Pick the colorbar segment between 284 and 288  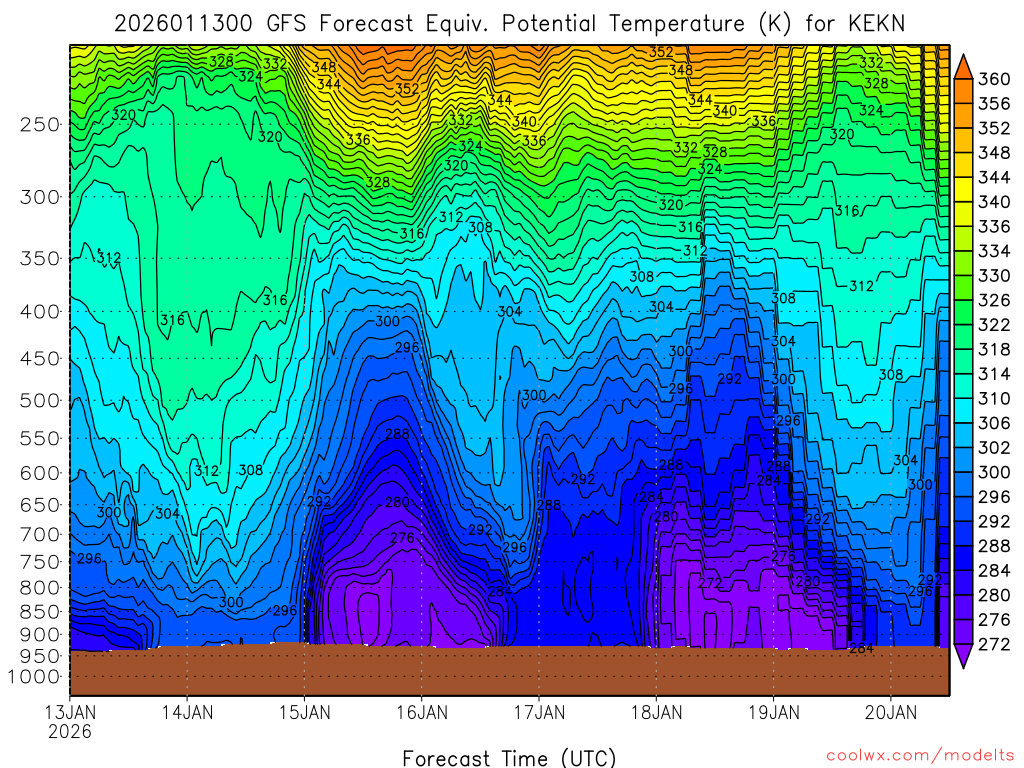tap(963, 558)
